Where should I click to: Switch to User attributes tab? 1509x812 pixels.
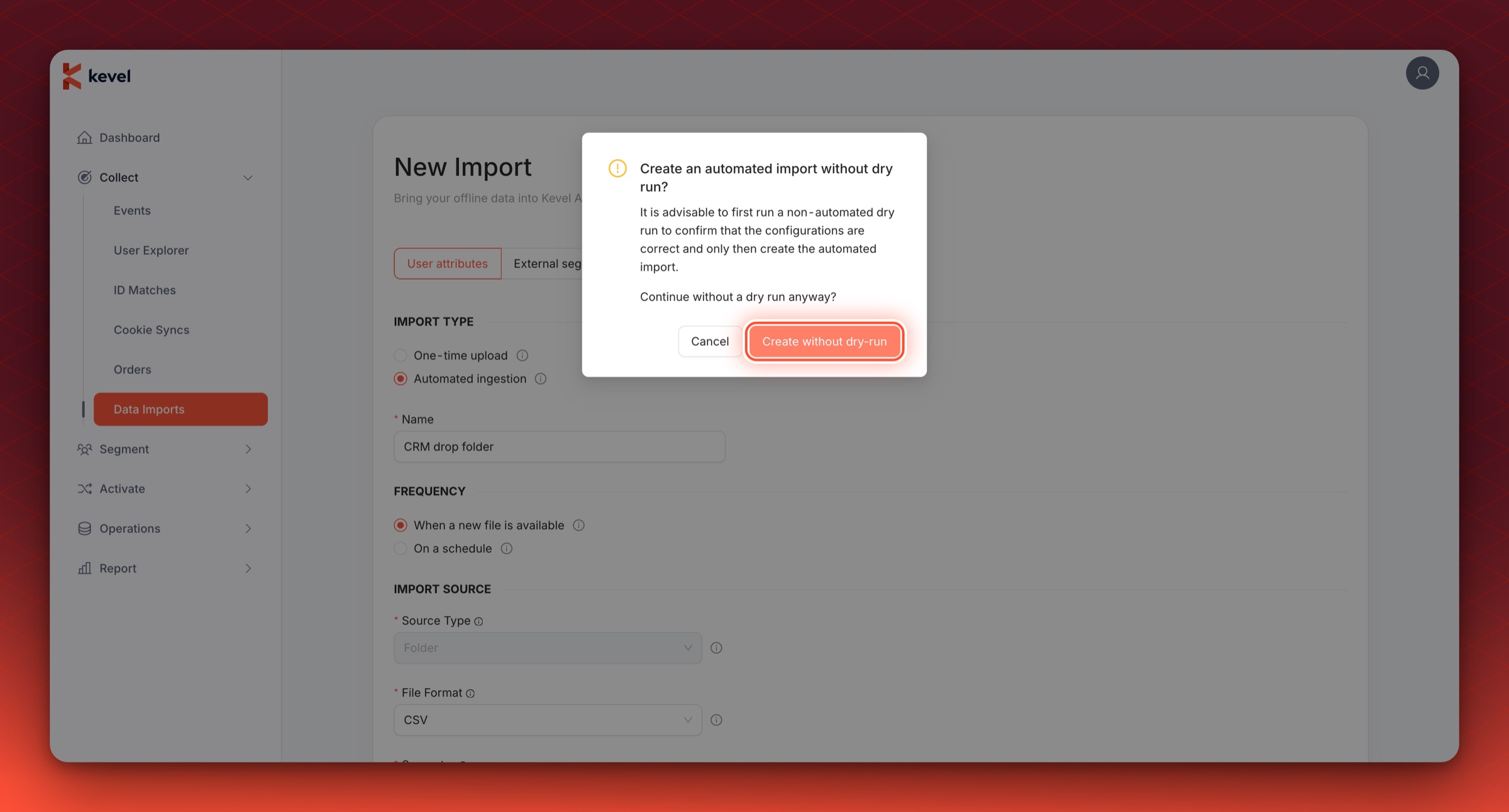(448, 264)
